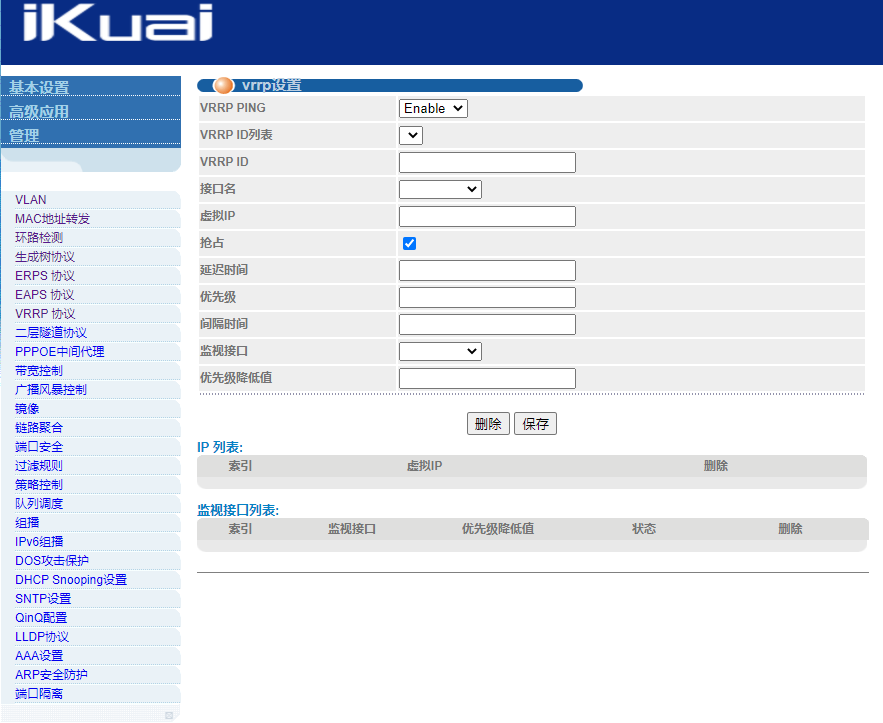This screenshot has height=723, width=883.
Task: Click the orange vrrp设置 header icon
Action: (224, 86)
